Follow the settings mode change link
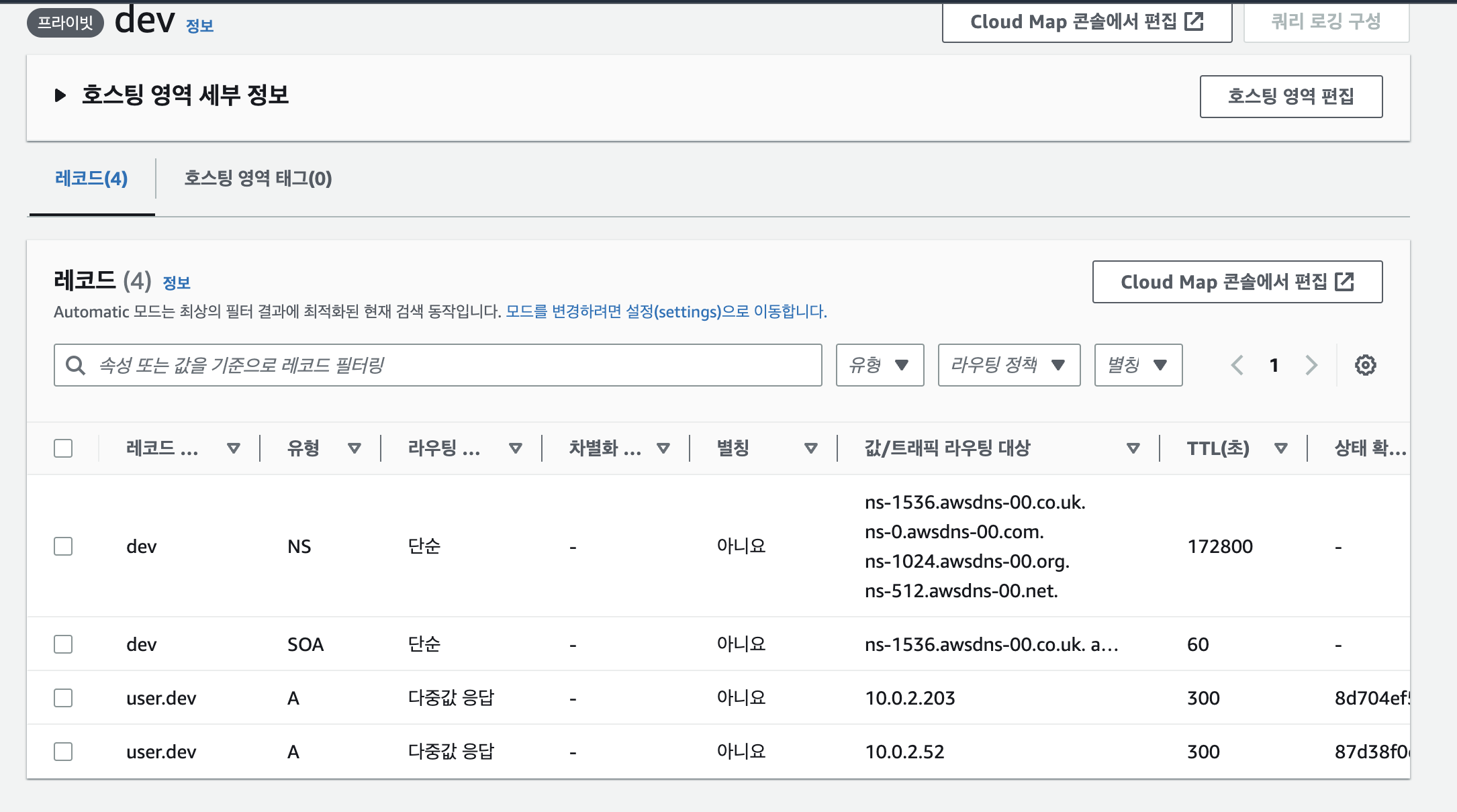Viewport: 1457px width, 812px height. point(665,311)
